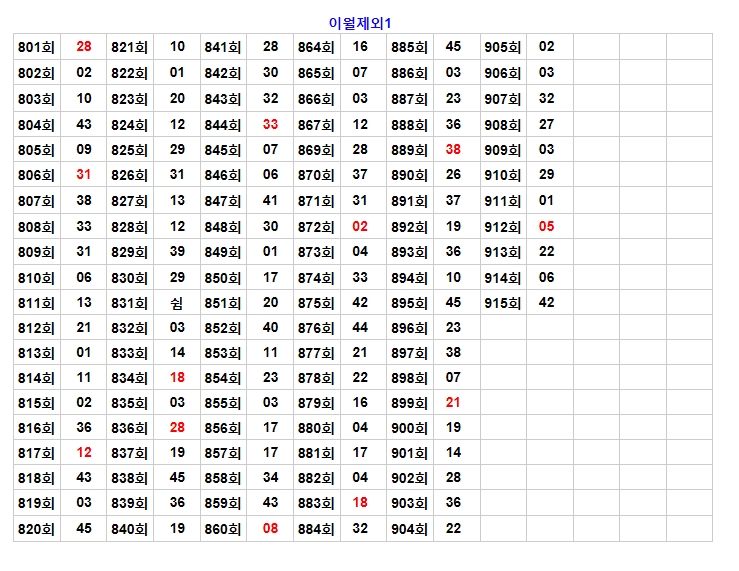This screenshot has width=739, height=571.
Task: Select the 801회 round cell
Action: 36,47
